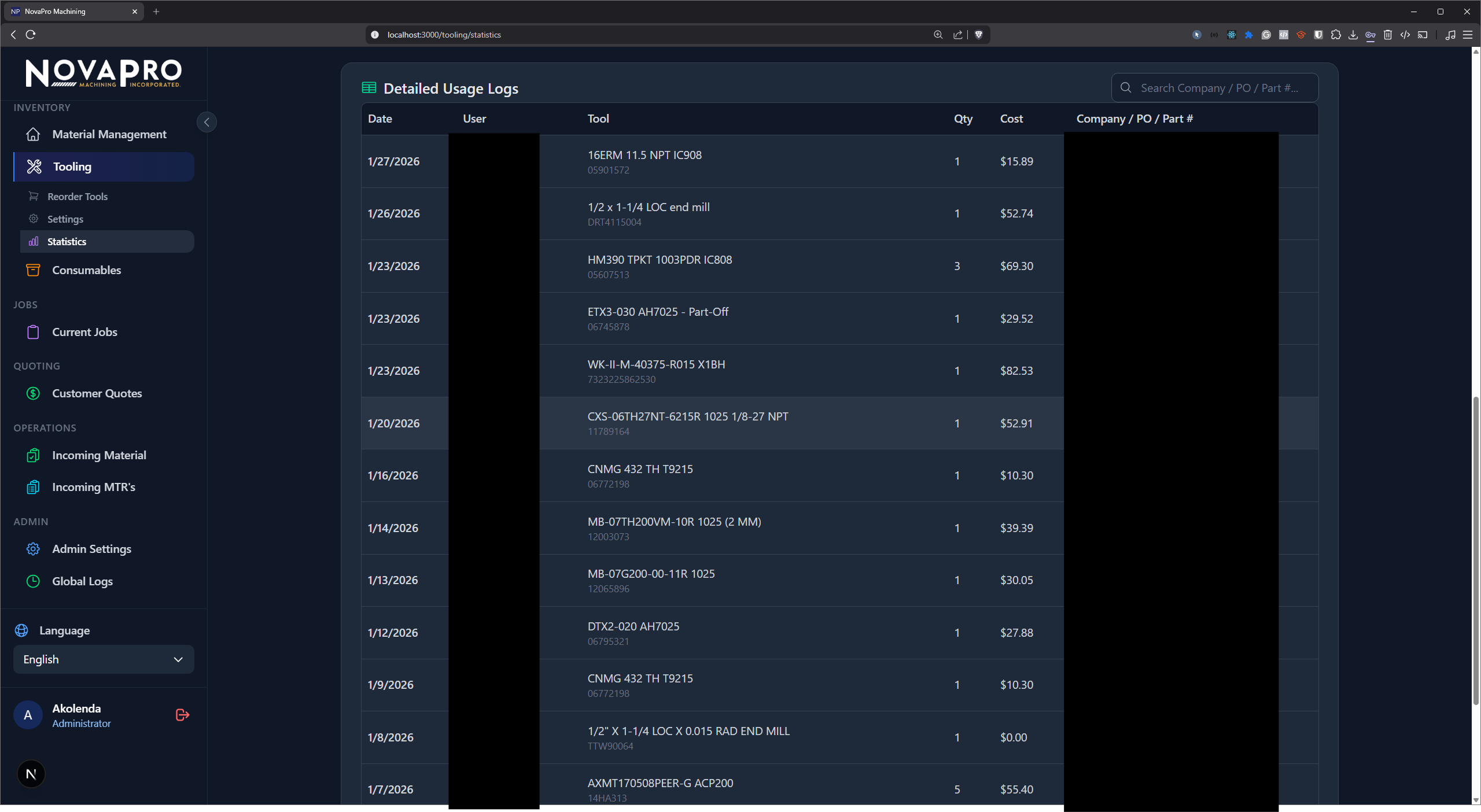Open Material Management via home icon
Viewport: 1481px width, 812px height.
33,134
